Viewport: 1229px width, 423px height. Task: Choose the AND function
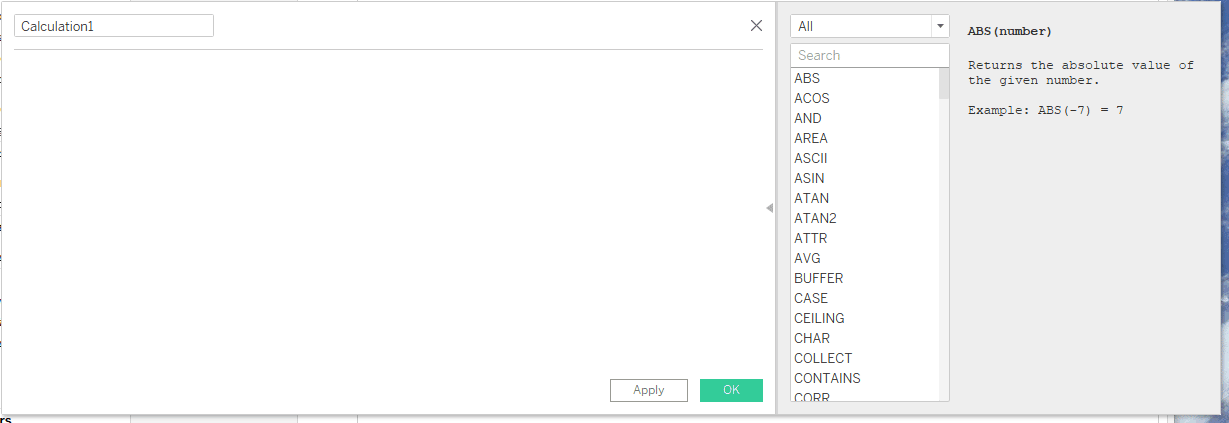coord(808,118)
